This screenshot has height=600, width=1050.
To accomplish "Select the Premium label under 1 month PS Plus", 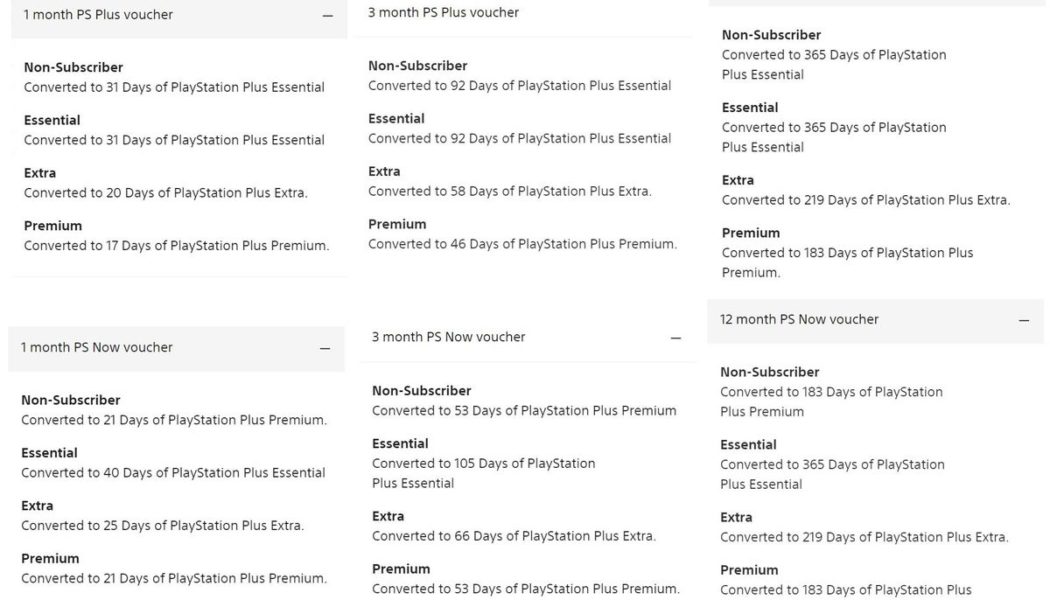I will 51,225.
